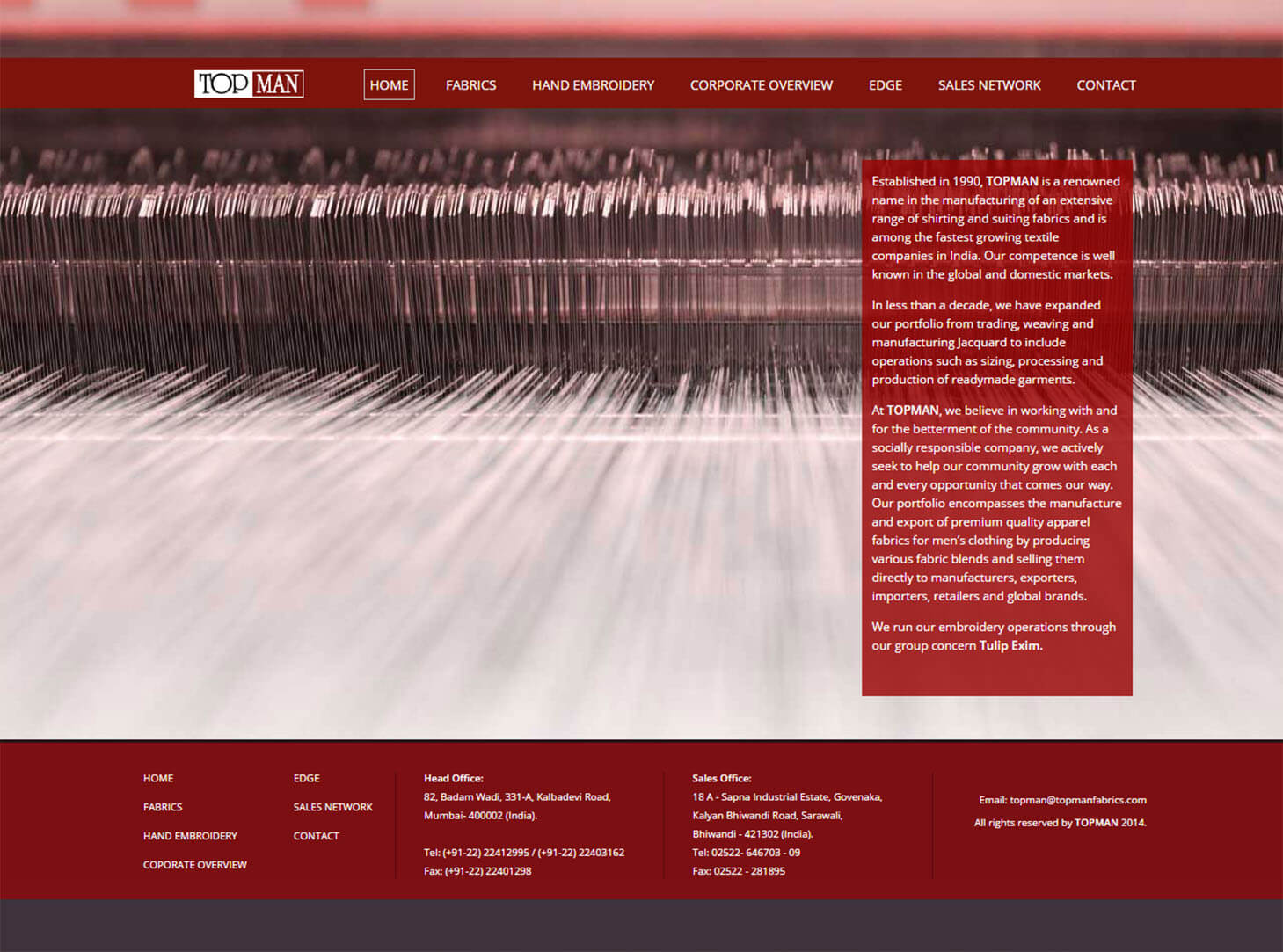
Task: Follow the footer HAND EMBROIDERY link
Action: pyautogui.click(x=190, y=836)
